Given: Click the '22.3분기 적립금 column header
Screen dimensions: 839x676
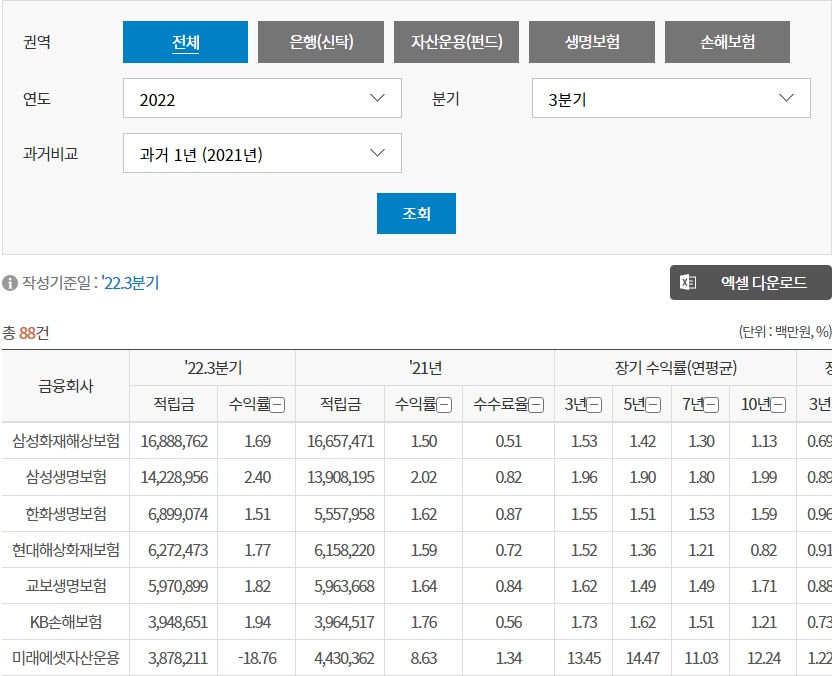Looking at the screenshot, I should point(174,404).
